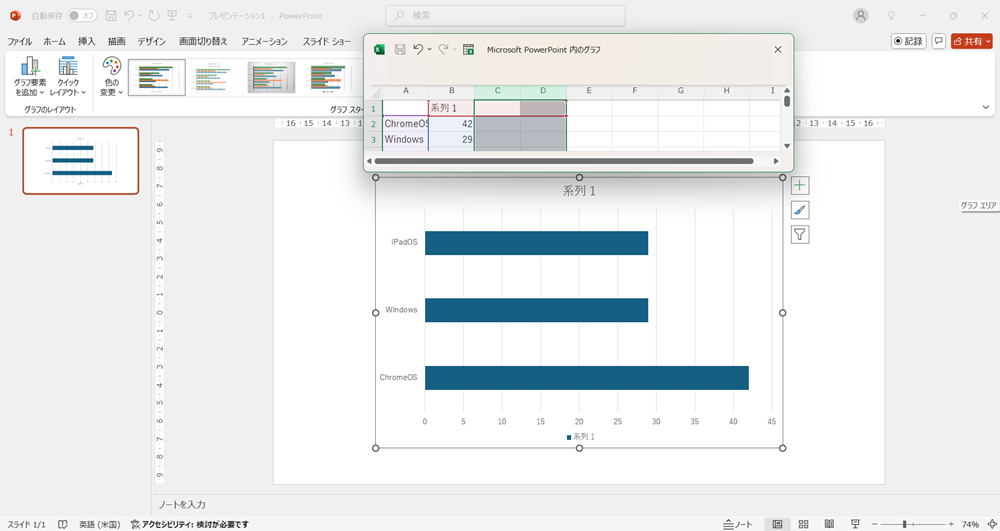Screen dimensions: 1000x531
Task: Open the 挿入 tab
Action: point(87,41)
